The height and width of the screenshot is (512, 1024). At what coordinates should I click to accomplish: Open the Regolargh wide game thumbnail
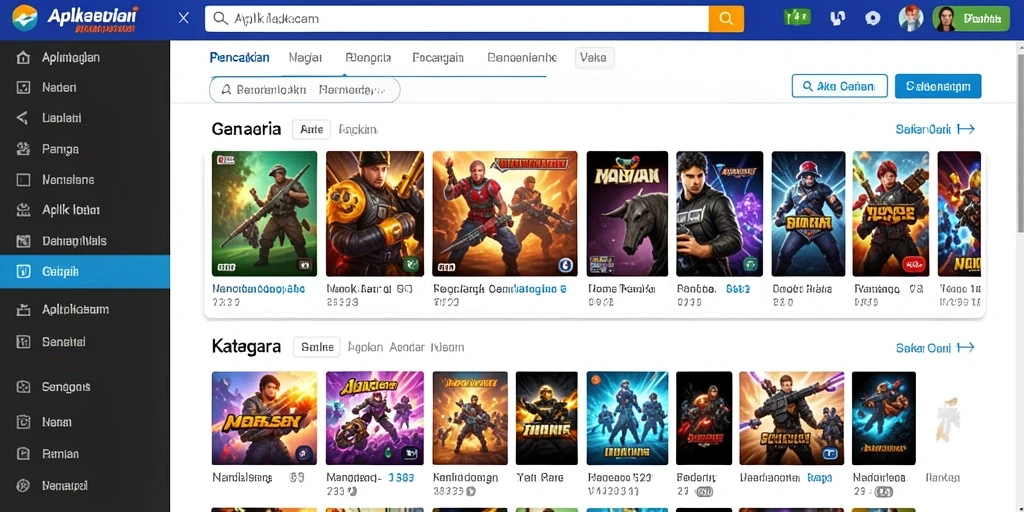505,214
